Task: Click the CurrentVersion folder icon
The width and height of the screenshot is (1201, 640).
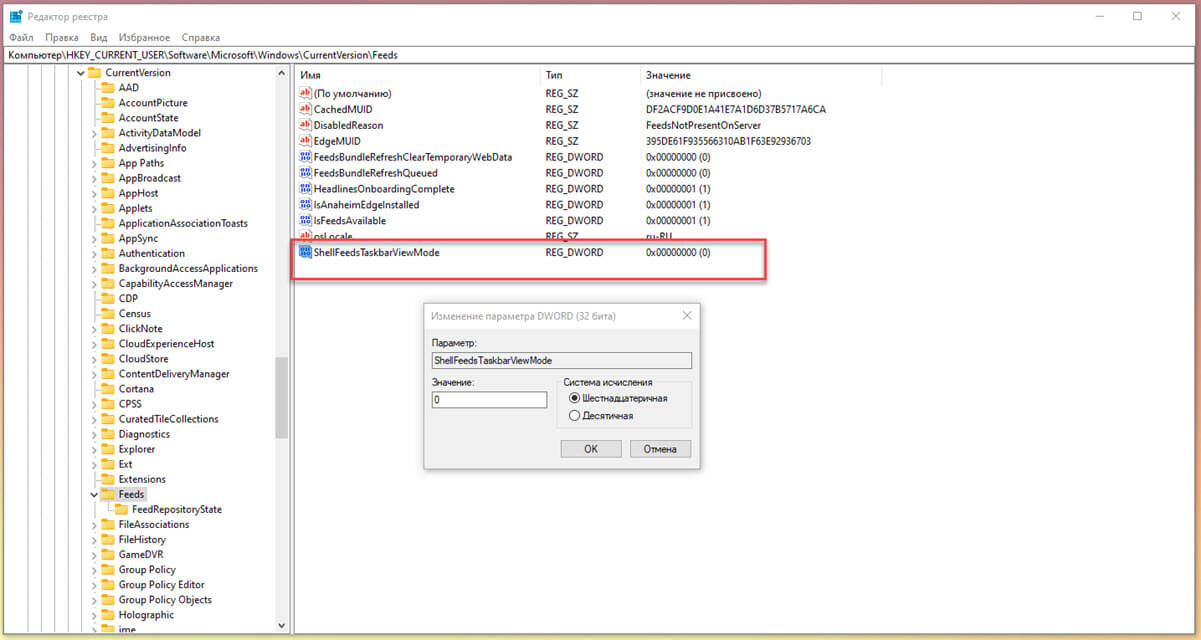Action: [x=95, y=73]
